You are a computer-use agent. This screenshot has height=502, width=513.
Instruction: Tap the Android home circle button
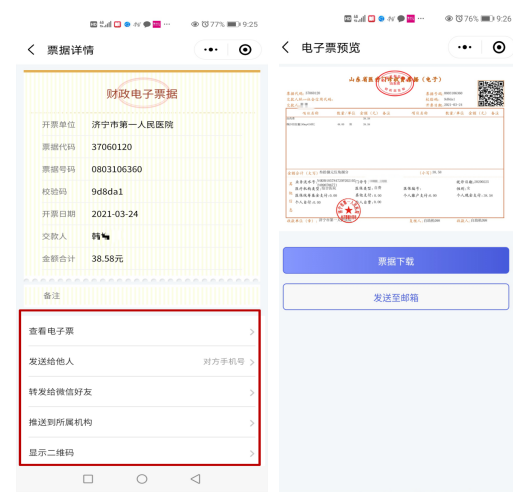(142, 479)
